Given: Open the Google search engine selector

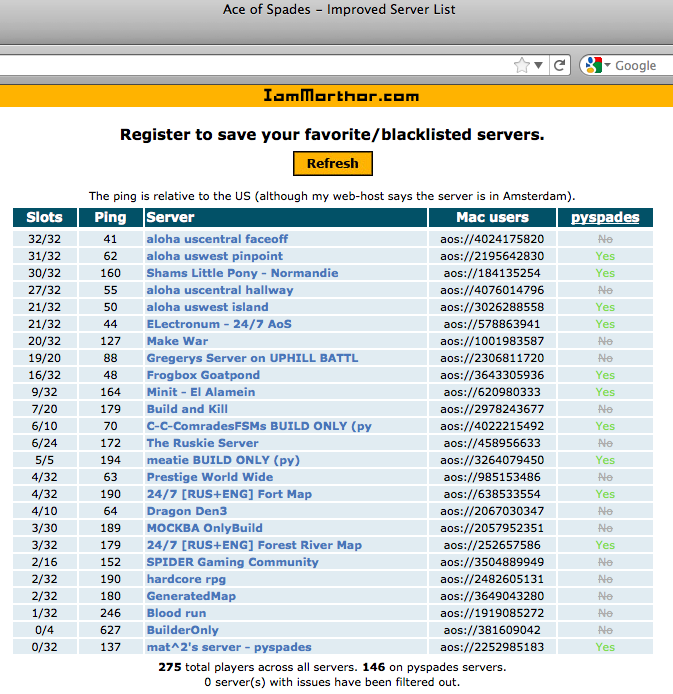Looking at the screenshot, I should [597, 66].
